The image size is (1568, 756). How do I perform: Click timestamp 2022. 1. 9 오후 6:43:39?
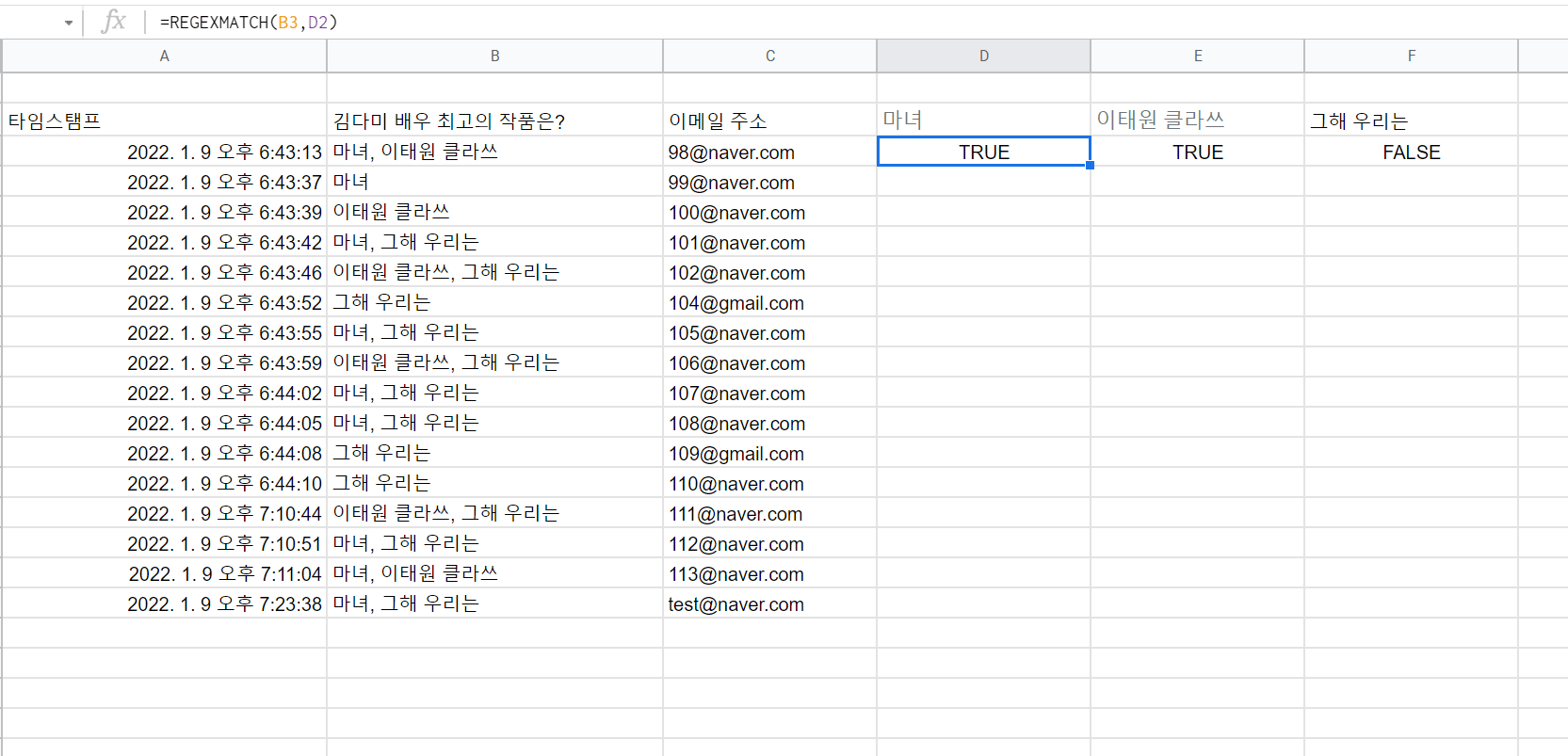tap(164, 212)
